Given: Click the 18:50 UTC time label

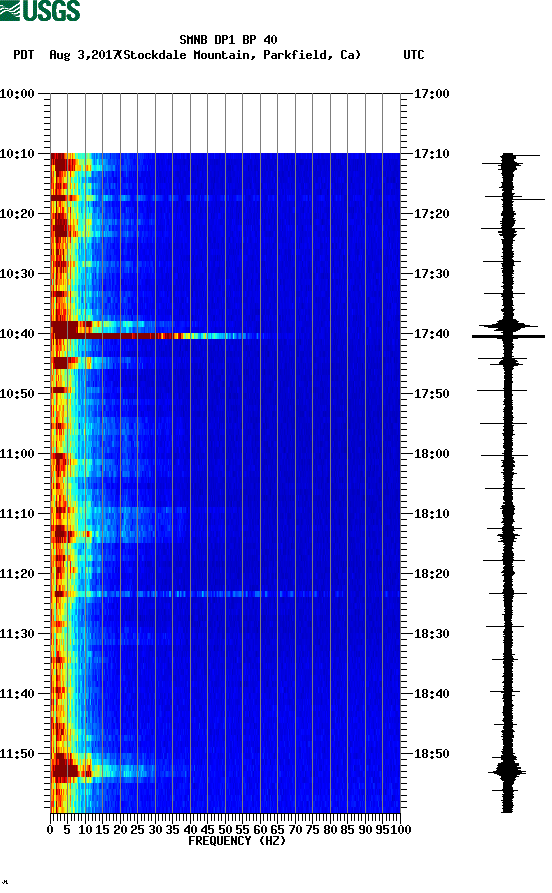Looking at the screenshot, I should coord(431,753).
